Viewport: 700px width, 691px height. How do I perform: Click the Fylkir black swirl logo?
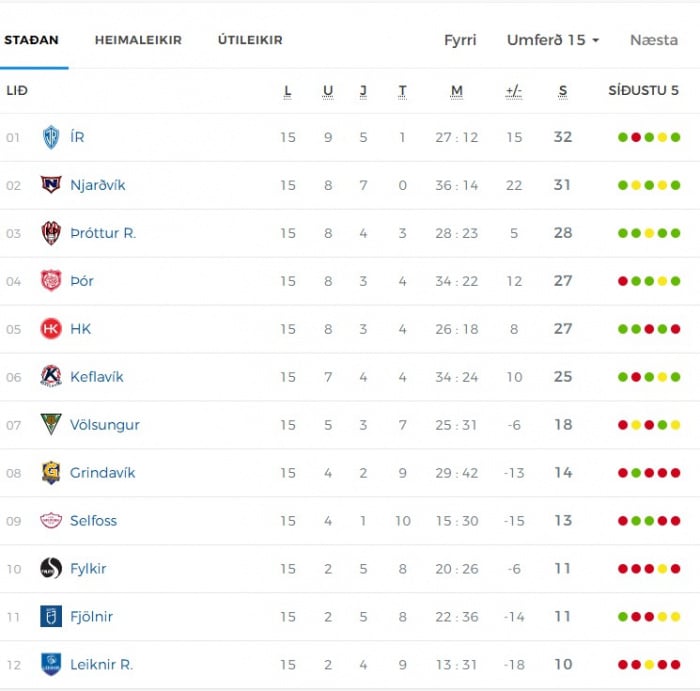pyautogui.click(x=51, y=569)
